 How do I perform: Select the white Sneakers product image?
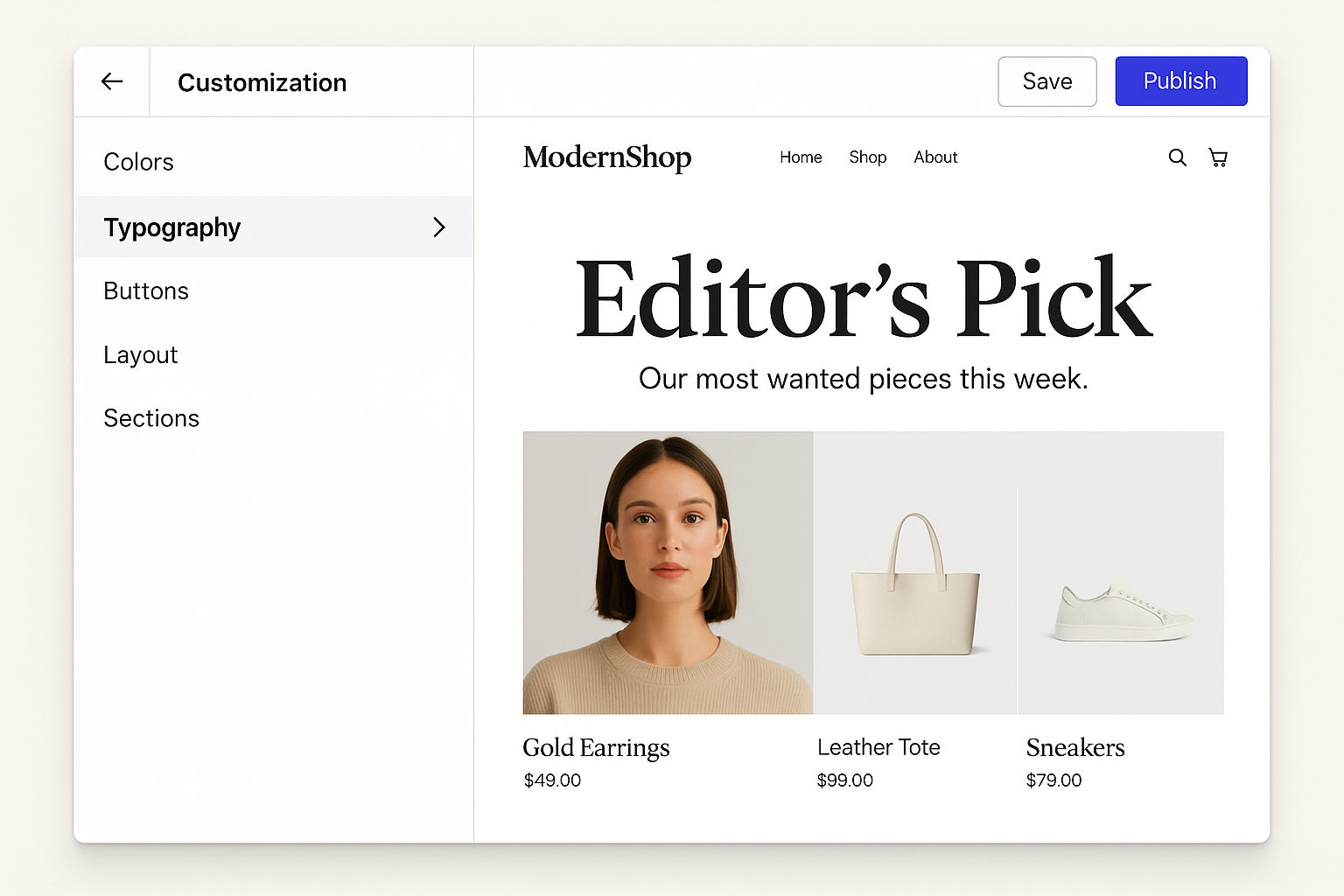pos(1121,604)
